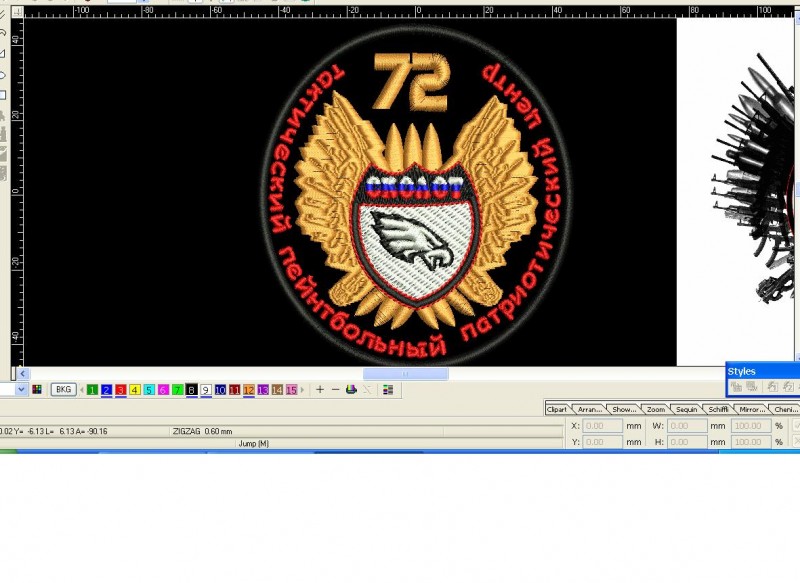Select navy color swatch 10
The width and height of the screenshot is (800, 583).
220,390
